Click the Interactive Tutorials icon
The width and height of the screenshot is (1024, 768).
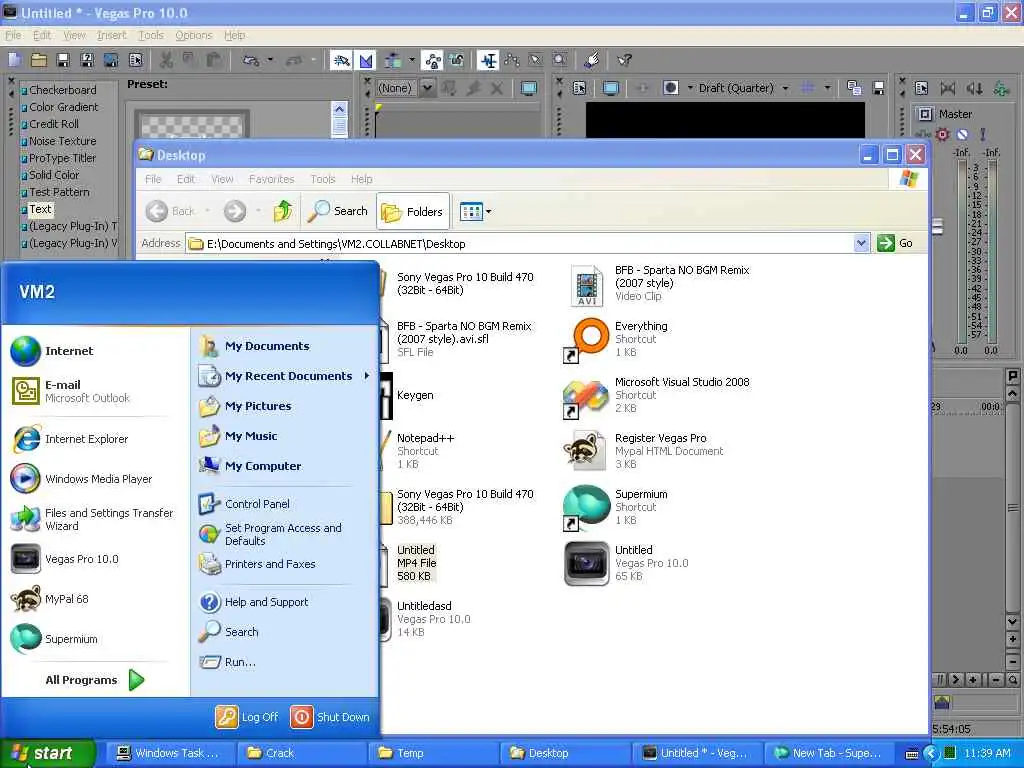tap(592, 61)
